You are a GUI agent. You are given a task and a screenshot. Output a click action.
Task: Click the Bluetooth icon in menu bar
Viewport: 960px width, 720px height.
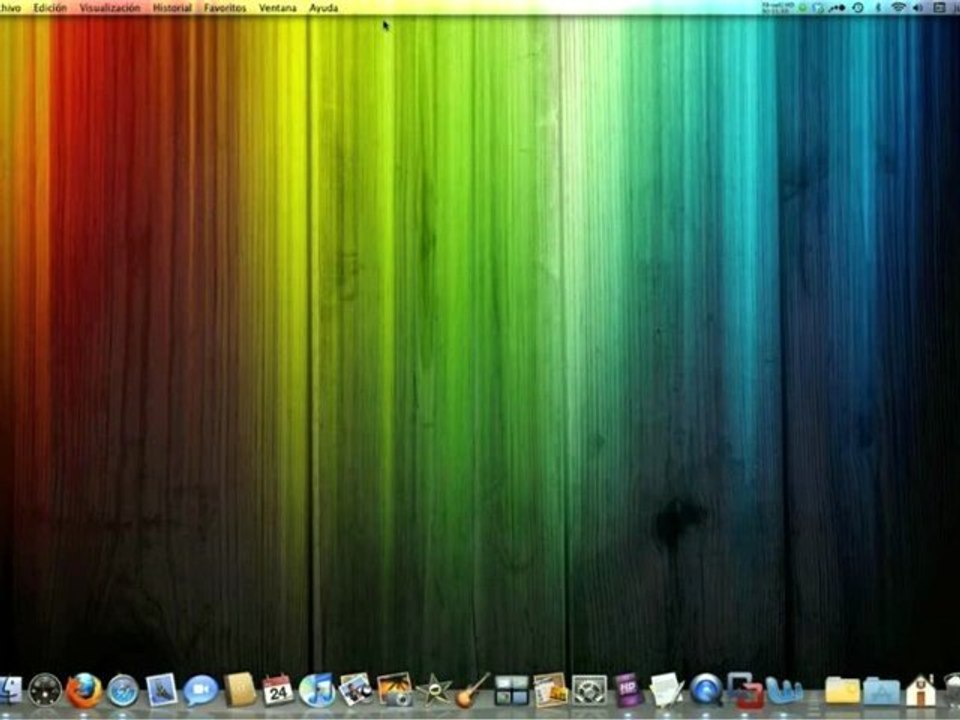coord(877,7)
